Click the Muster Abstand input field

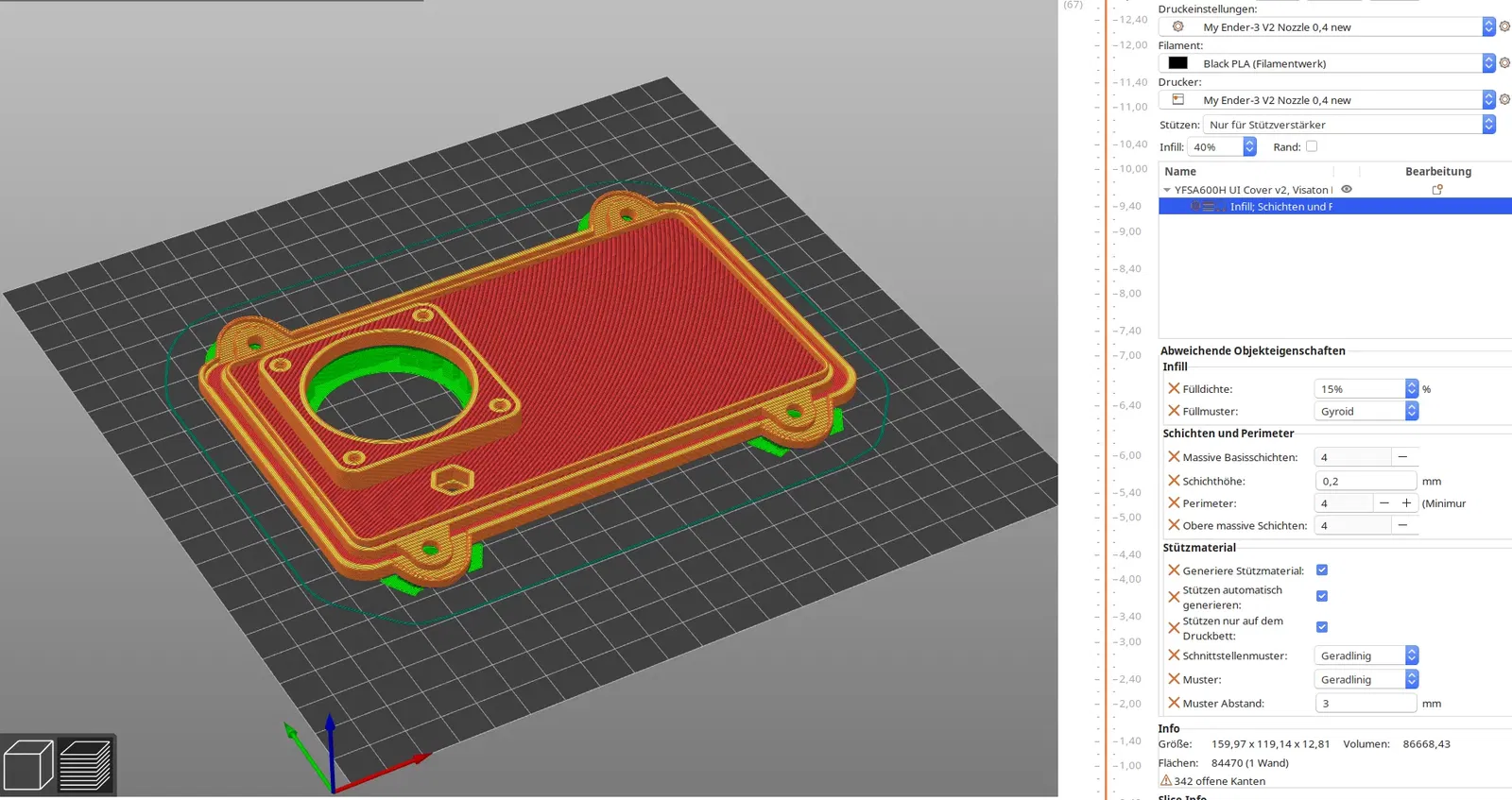[1366, 703]
